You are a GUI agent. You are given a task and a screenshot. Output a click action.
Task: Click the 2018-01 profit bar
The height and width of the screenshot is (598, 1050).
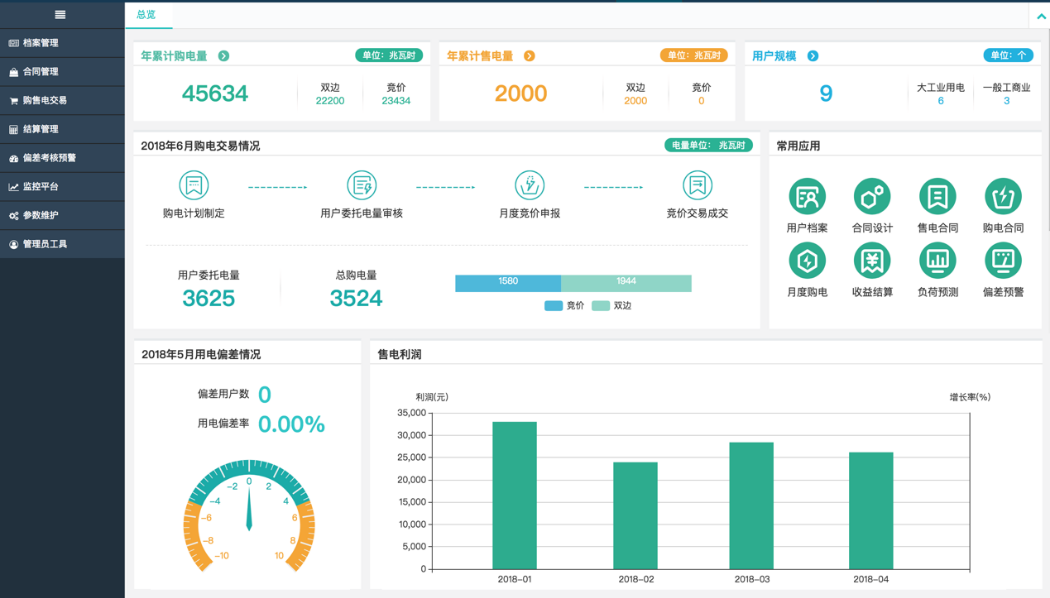[512, 495]
